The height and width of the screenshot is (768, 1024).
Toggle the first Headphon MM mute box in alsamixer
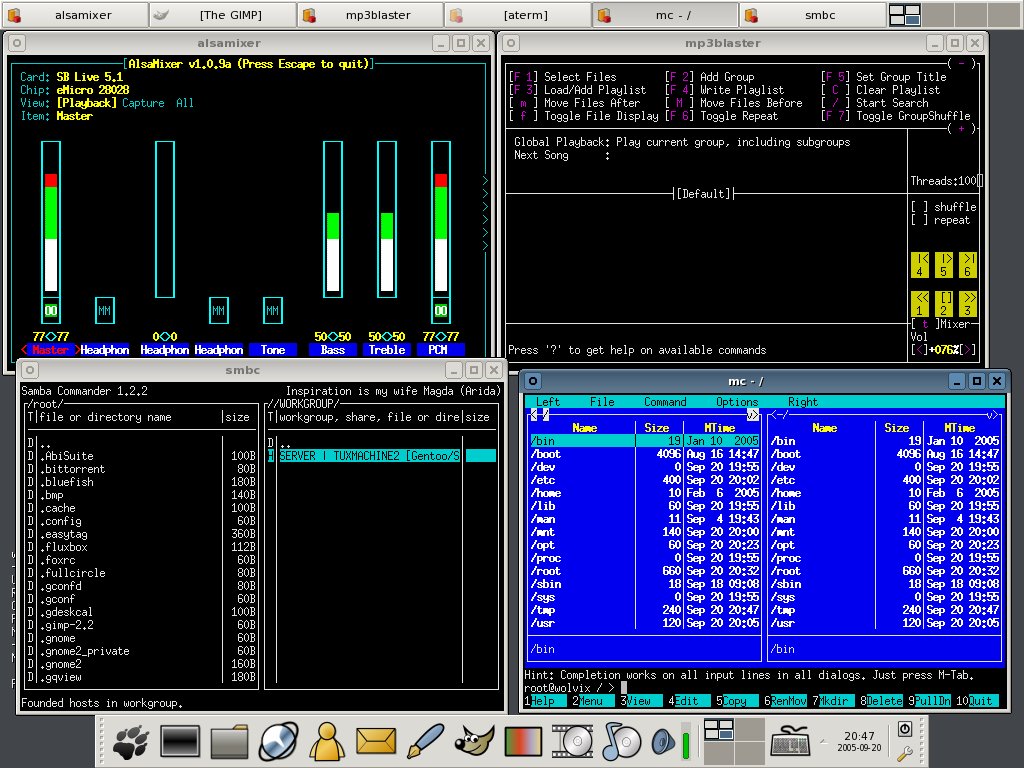point(104,311)
